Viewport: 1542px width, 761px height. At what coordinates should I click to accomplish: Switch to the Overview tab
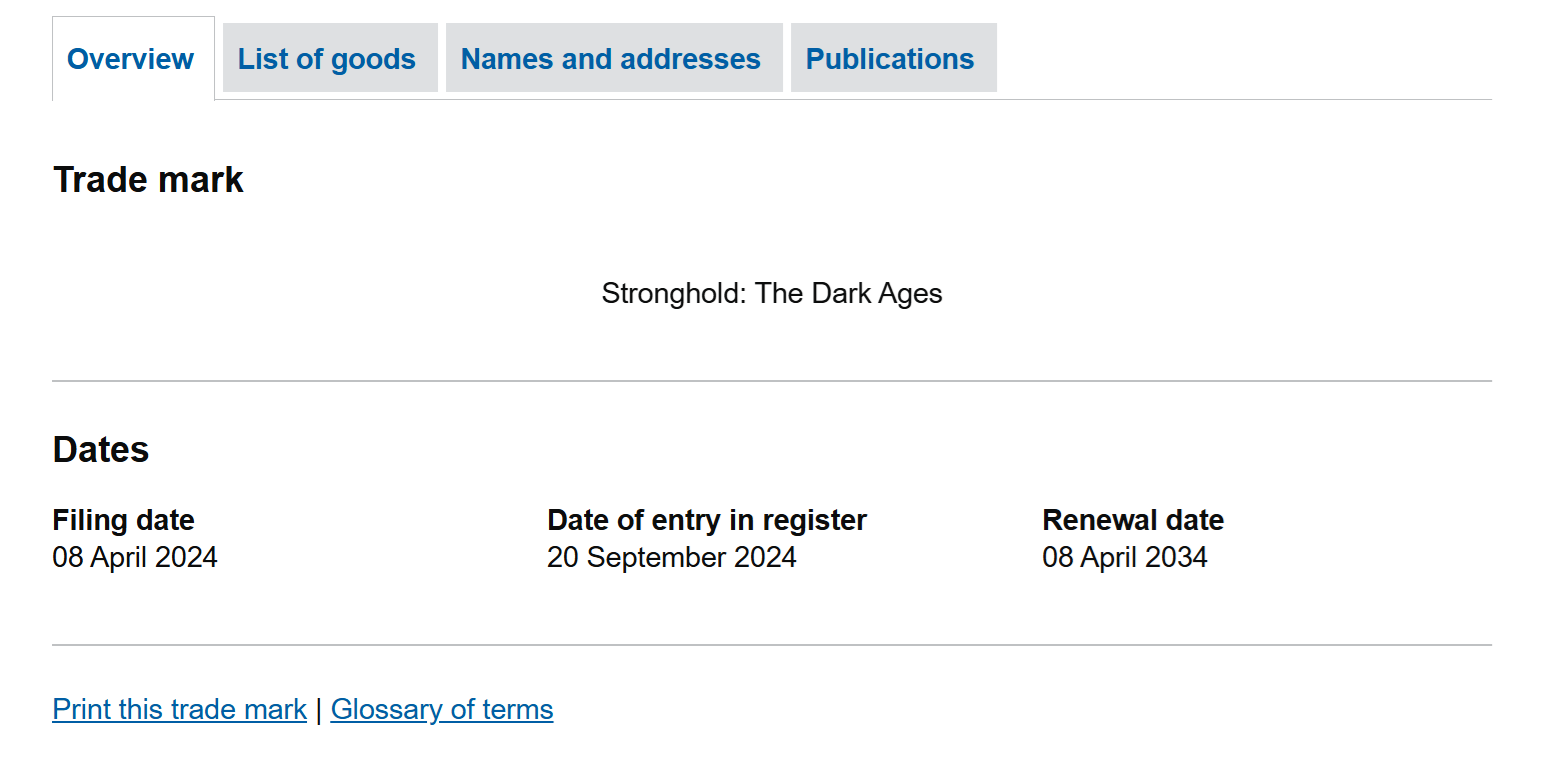click(x=133, y=59)
